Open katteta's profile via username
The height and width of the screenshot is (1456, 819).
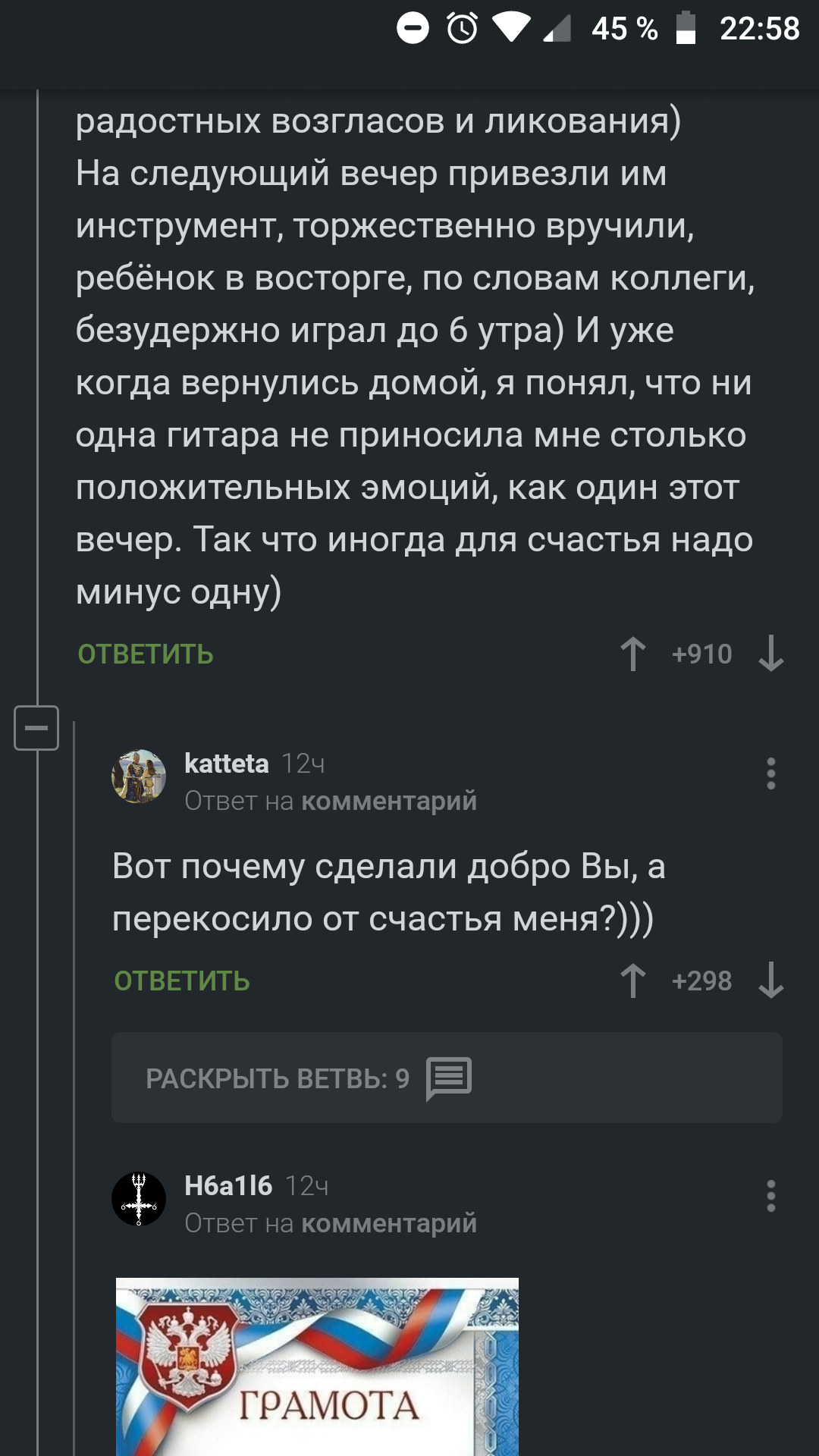227,764
